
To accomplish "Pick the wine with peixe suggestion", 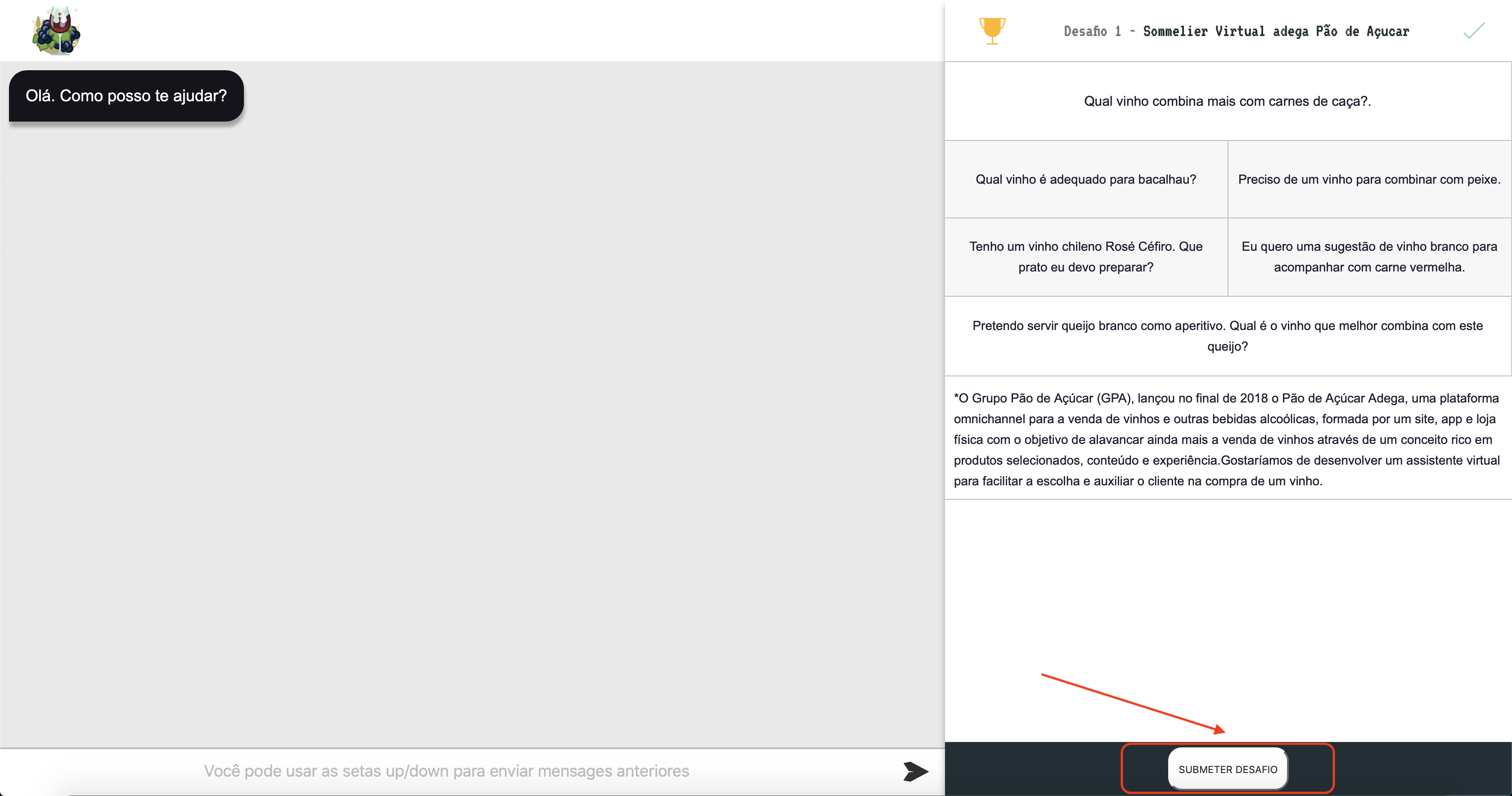I will tap(1369, 179).
